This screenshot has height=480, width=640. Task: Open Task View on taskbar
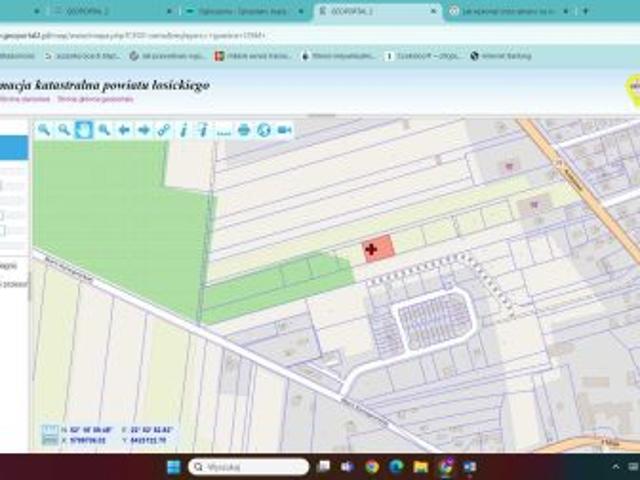pos(324,467)
